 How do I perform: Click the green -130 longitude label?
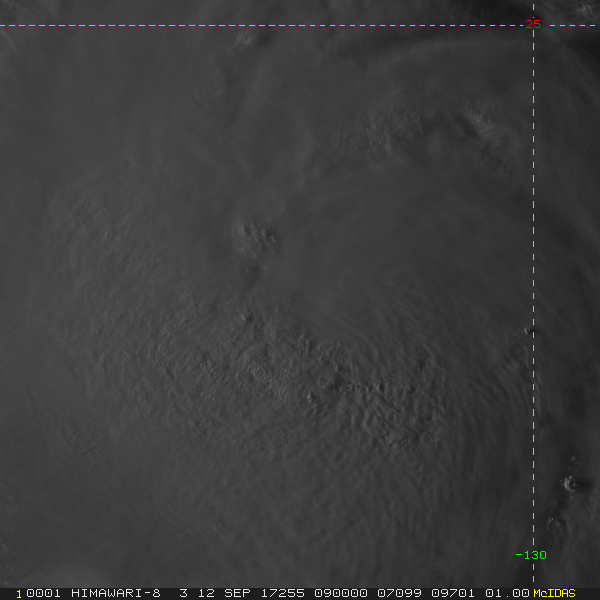(531, 555)
